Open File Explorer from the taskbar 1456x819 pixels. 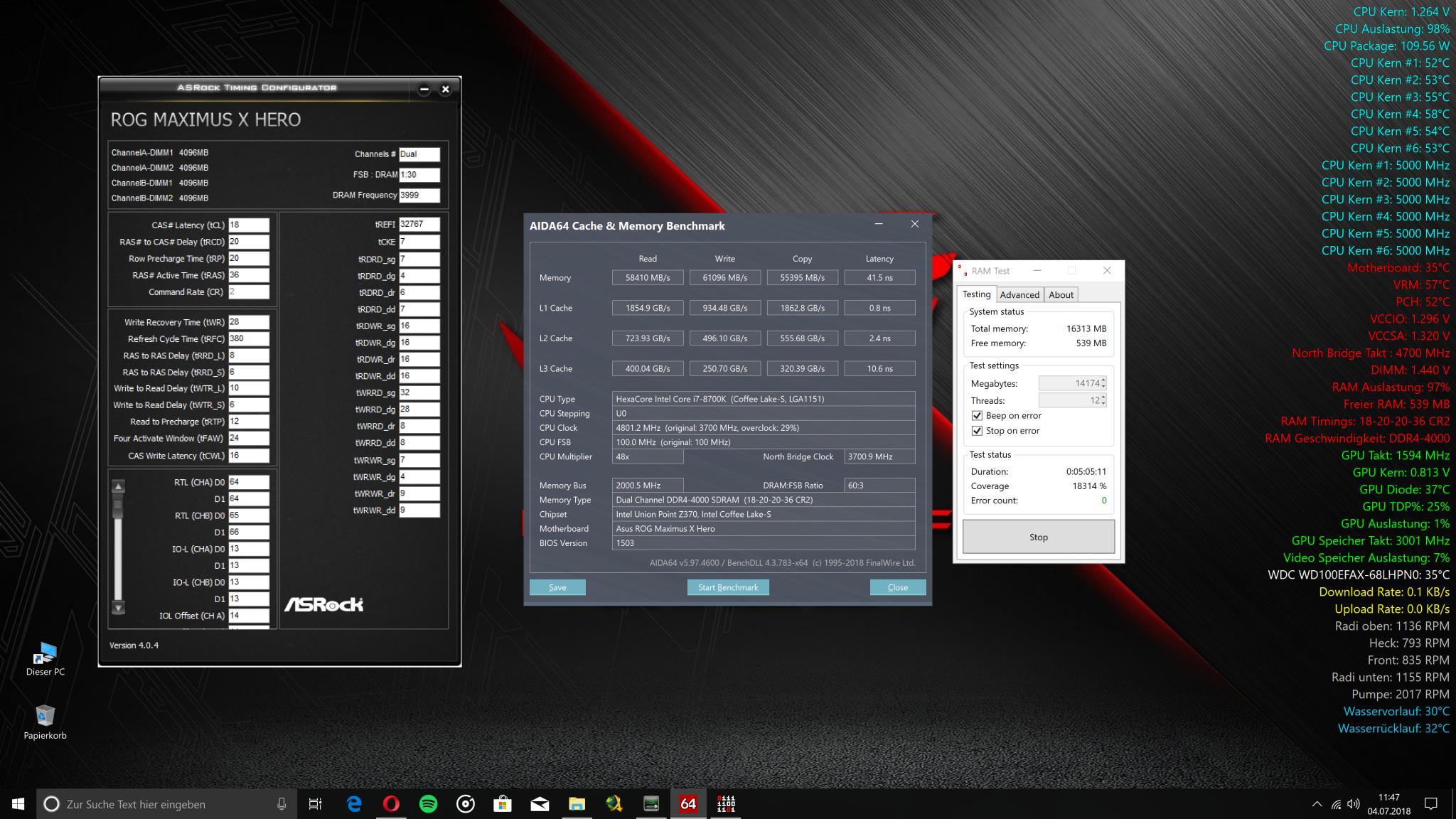pos(577,804)
